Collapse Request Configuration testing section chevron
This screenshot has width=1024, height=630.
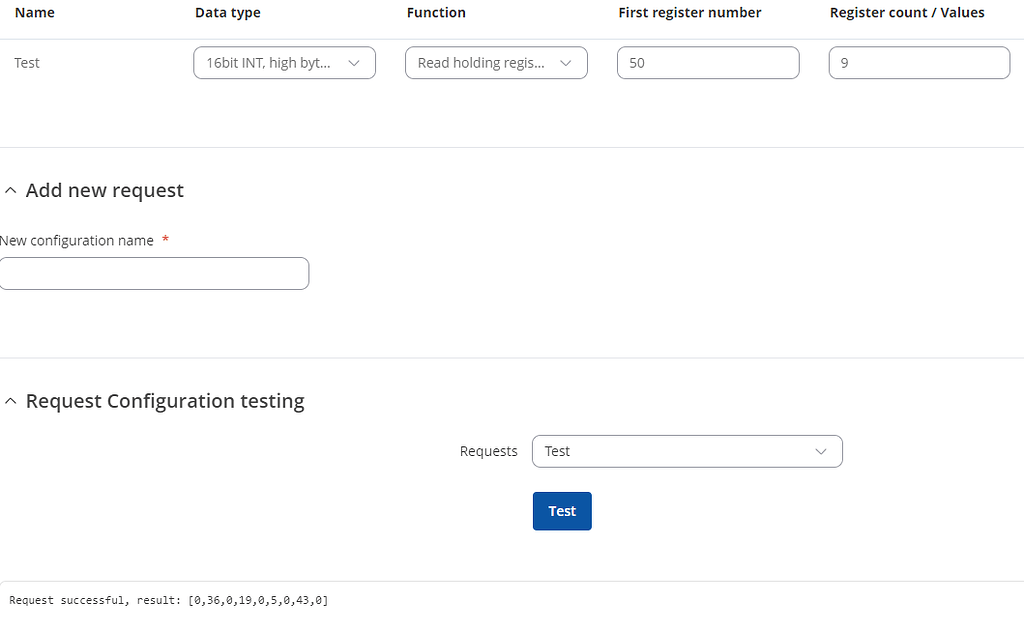[x=11, y=402]
